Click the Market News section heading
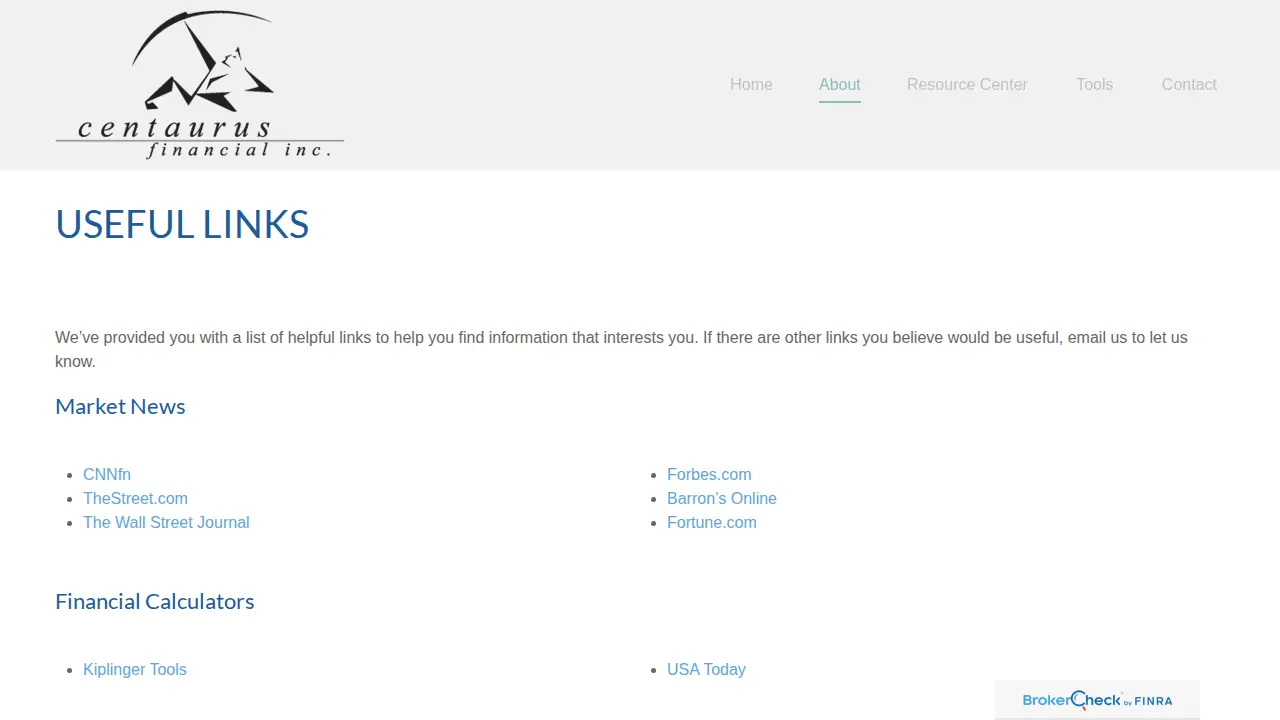This screenshot has width=1280, height=720. pyautogui.click(x=120, y=406)
